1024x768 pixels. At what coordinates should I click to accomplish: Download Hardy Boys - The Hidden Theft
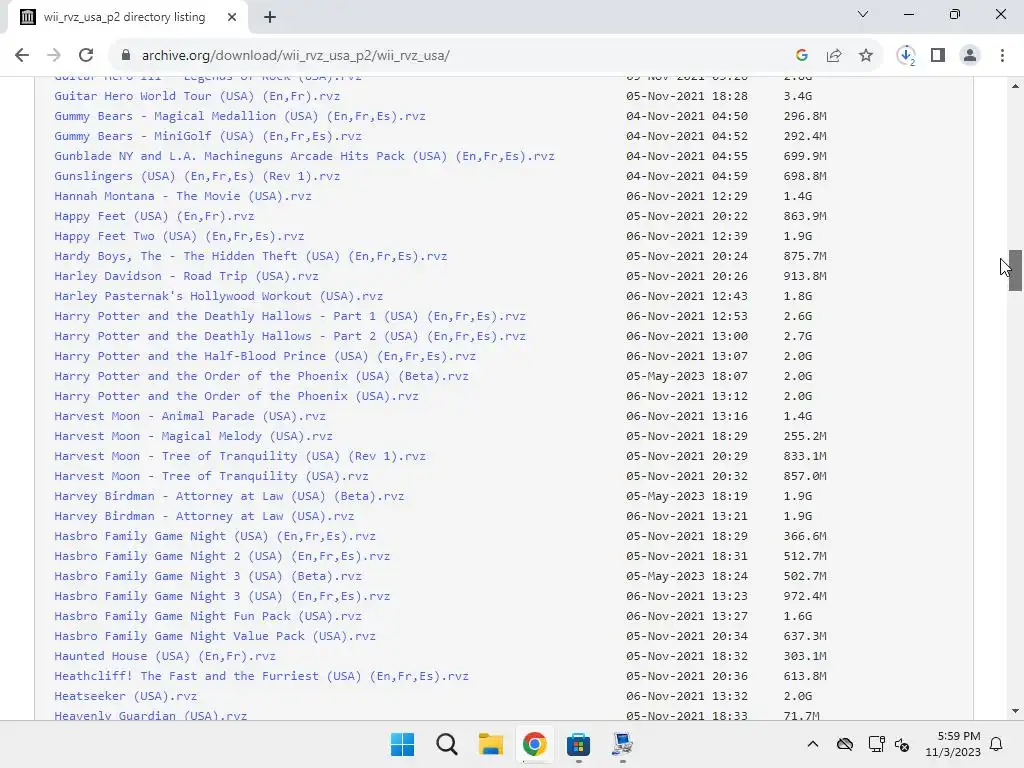(251, 256)
